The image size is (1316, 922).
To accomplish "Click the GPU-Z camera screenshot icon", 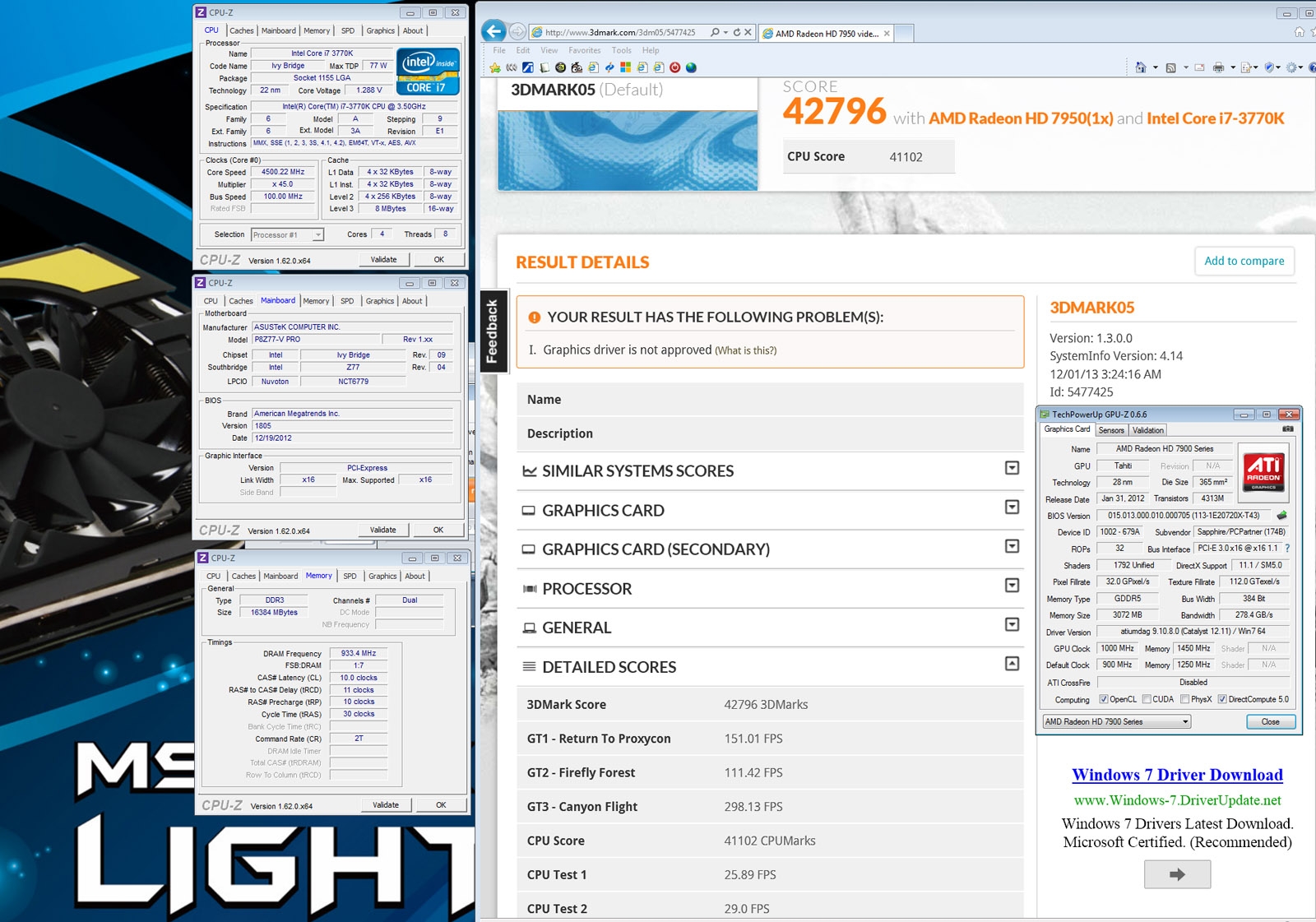I will 1288,429.
